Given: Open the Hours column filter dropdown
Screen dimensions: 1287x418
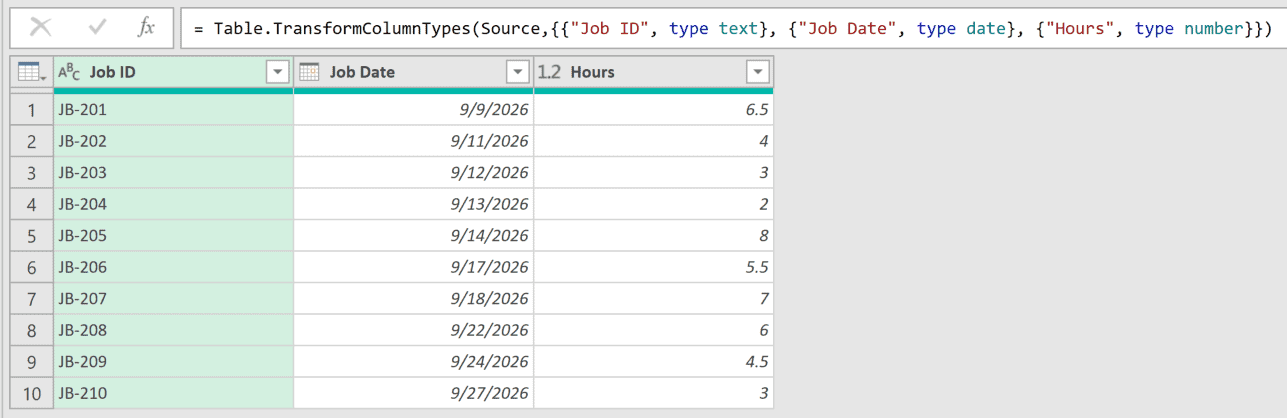Looking at the screenshot, I should (757, 72).
